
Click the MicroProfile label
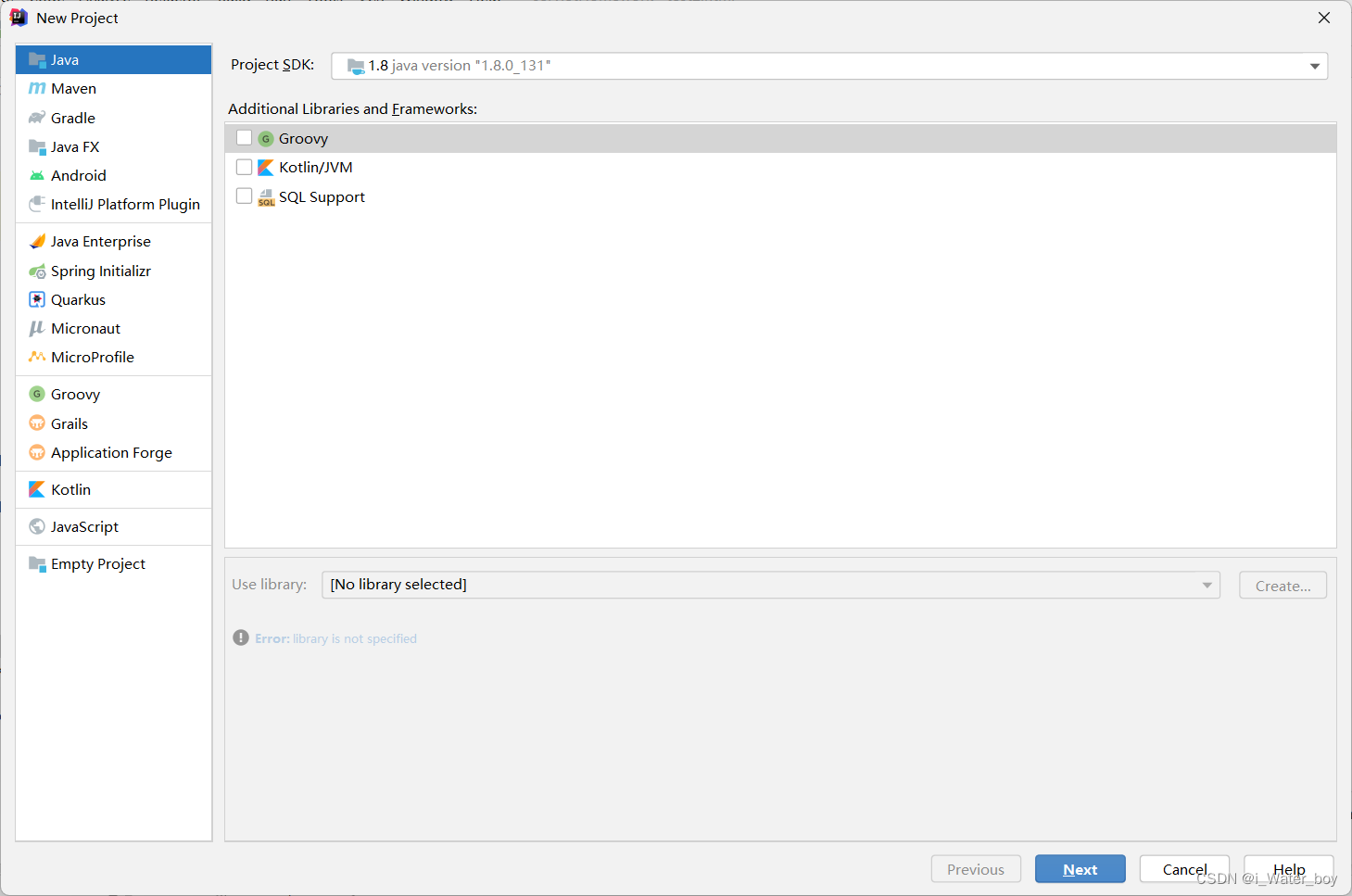tap(93, 357)
